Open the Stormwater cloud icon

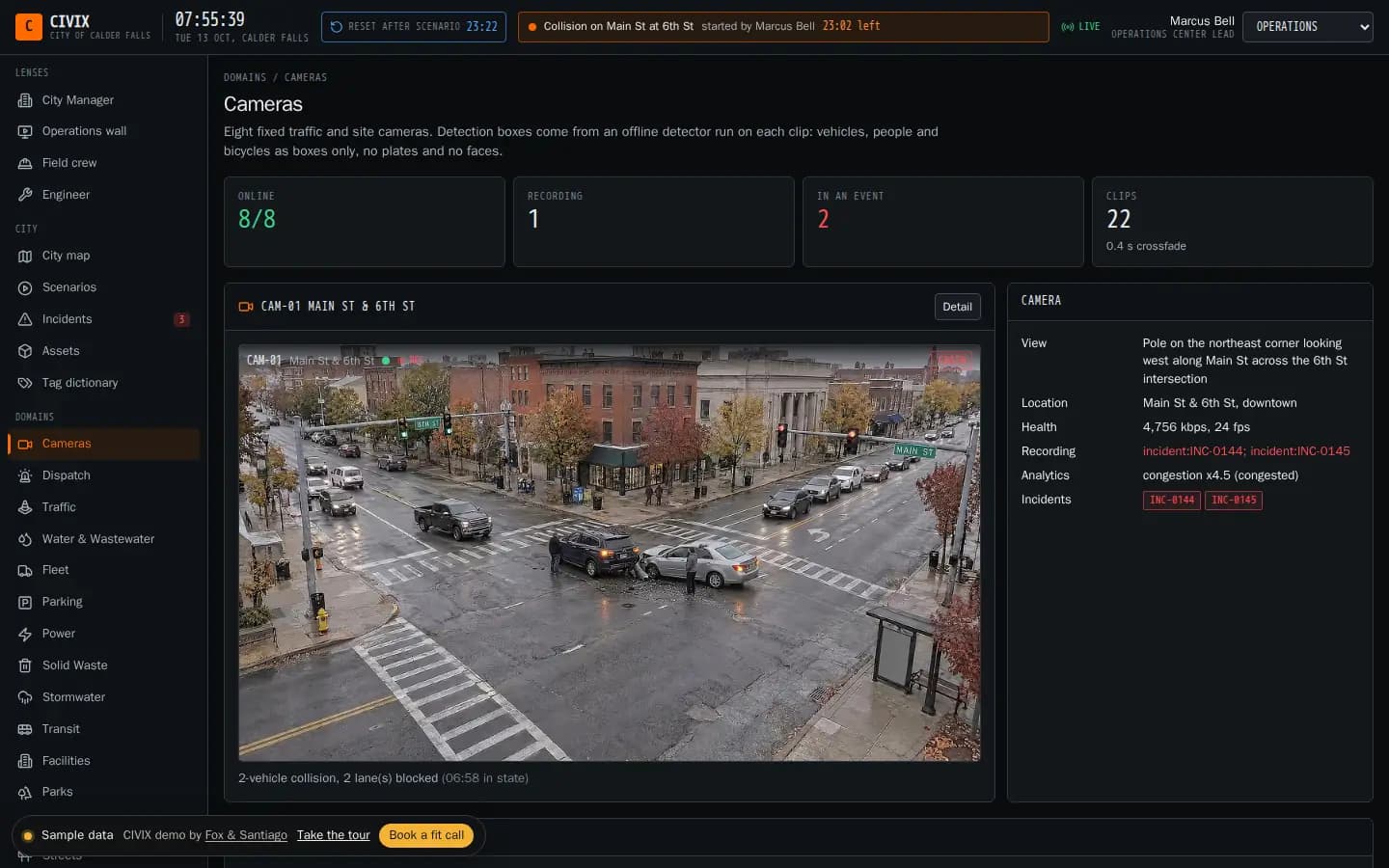pyautogui.click(x=25, y=697)
